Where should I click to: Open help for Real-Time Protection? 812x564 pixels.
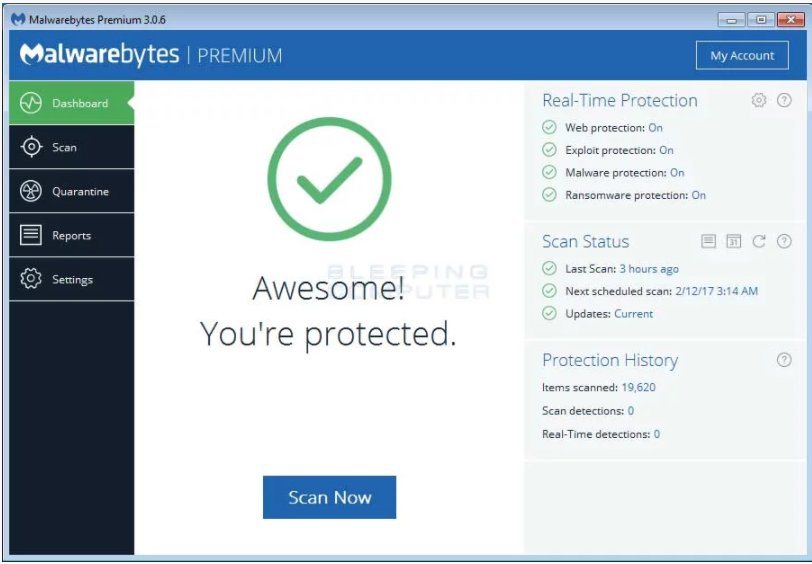pyautogui.click(x=784, y=100)
